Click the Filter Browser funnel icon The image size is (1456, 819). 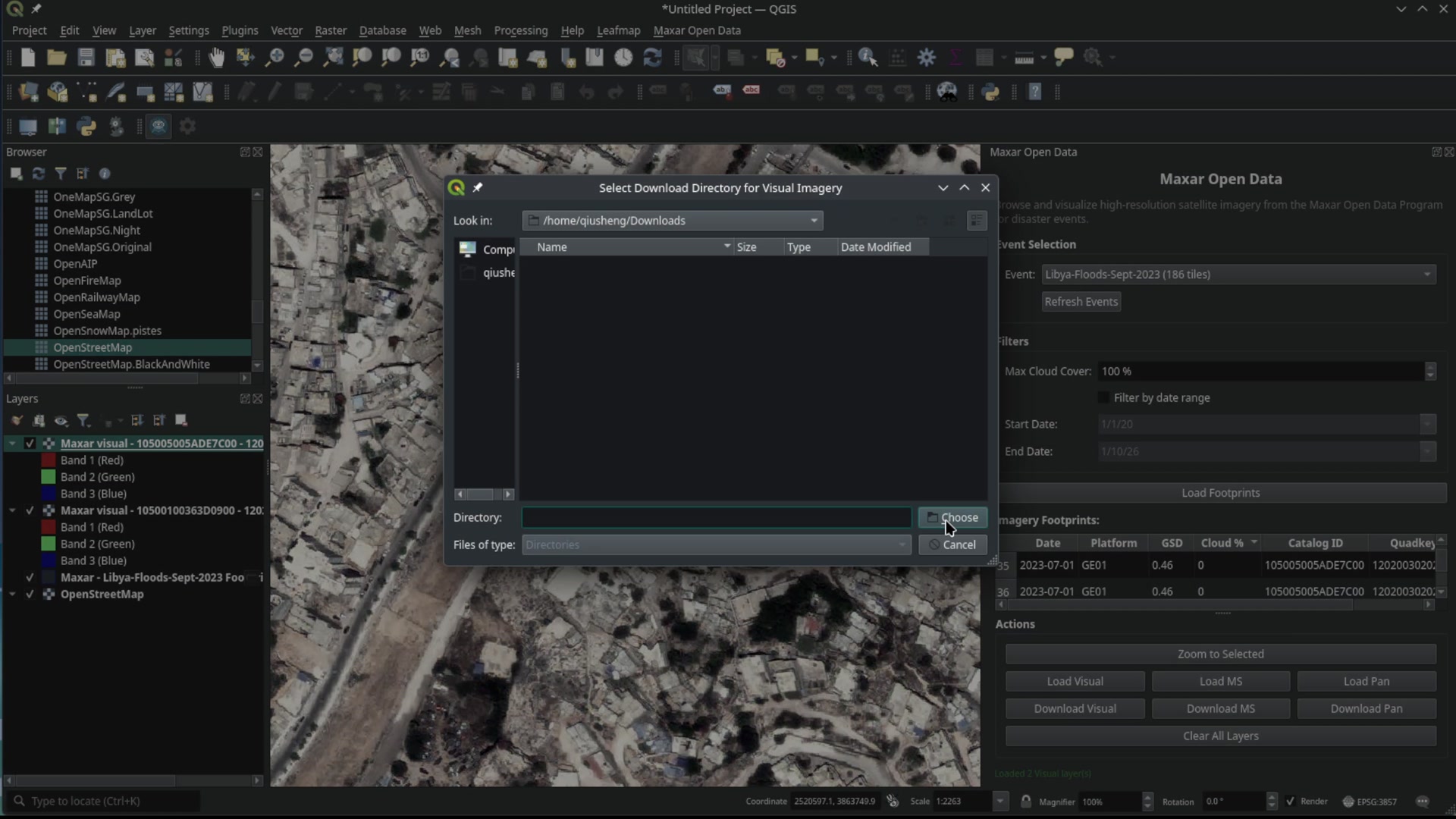point(61,174)
